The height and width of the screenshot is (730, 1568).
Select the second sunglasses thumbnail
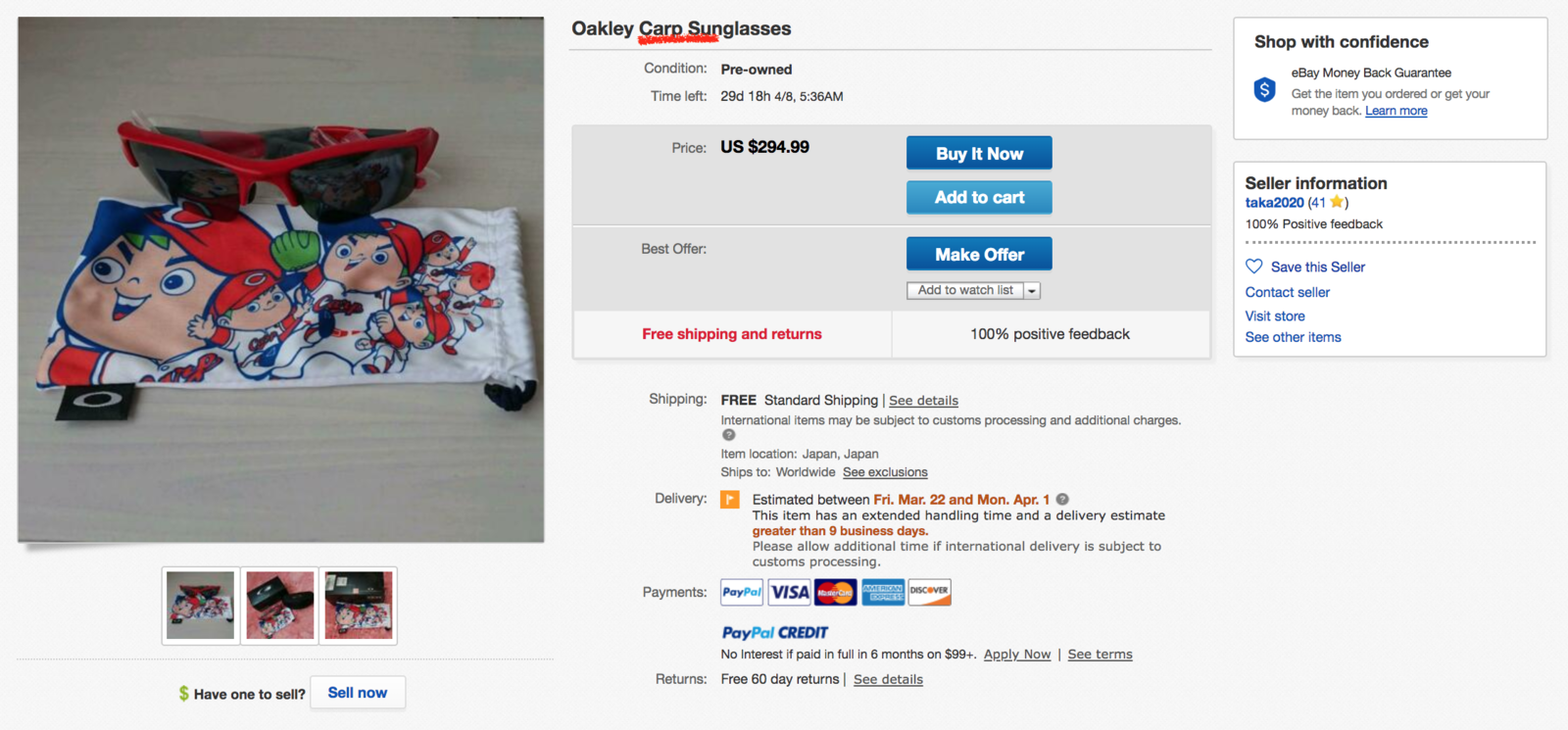[x=280, y=606]
